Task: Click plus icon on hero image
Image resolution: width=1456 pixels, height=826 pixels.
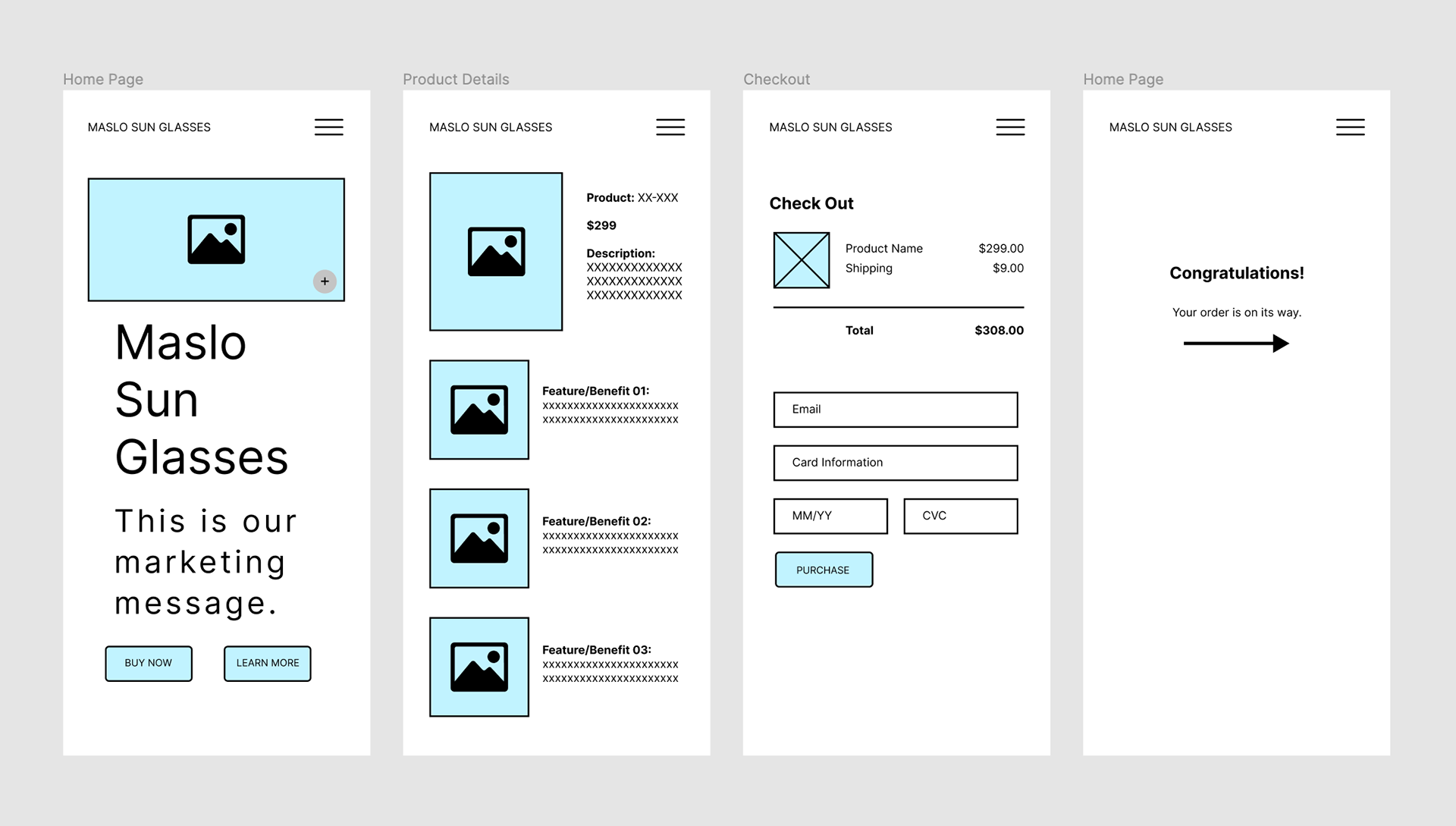Action: [325, 281]
